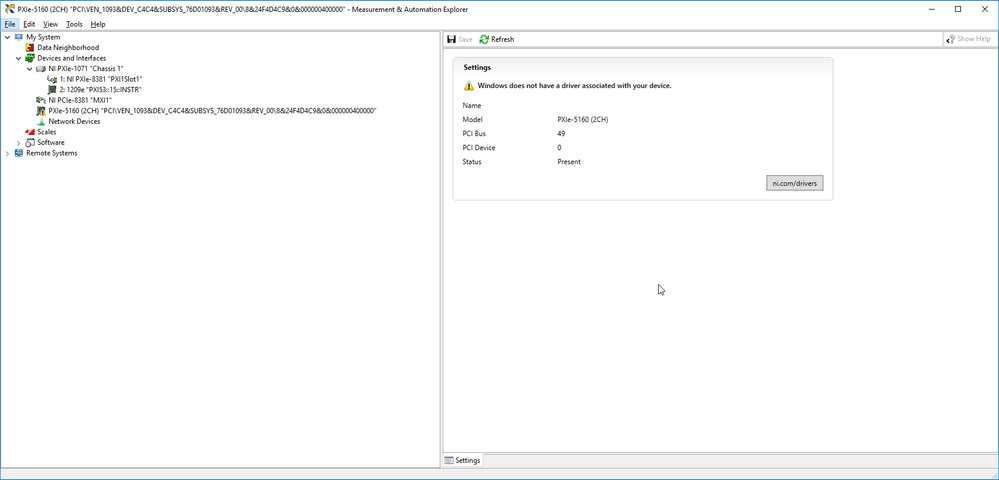Open the Edit menu

[29, 24]
